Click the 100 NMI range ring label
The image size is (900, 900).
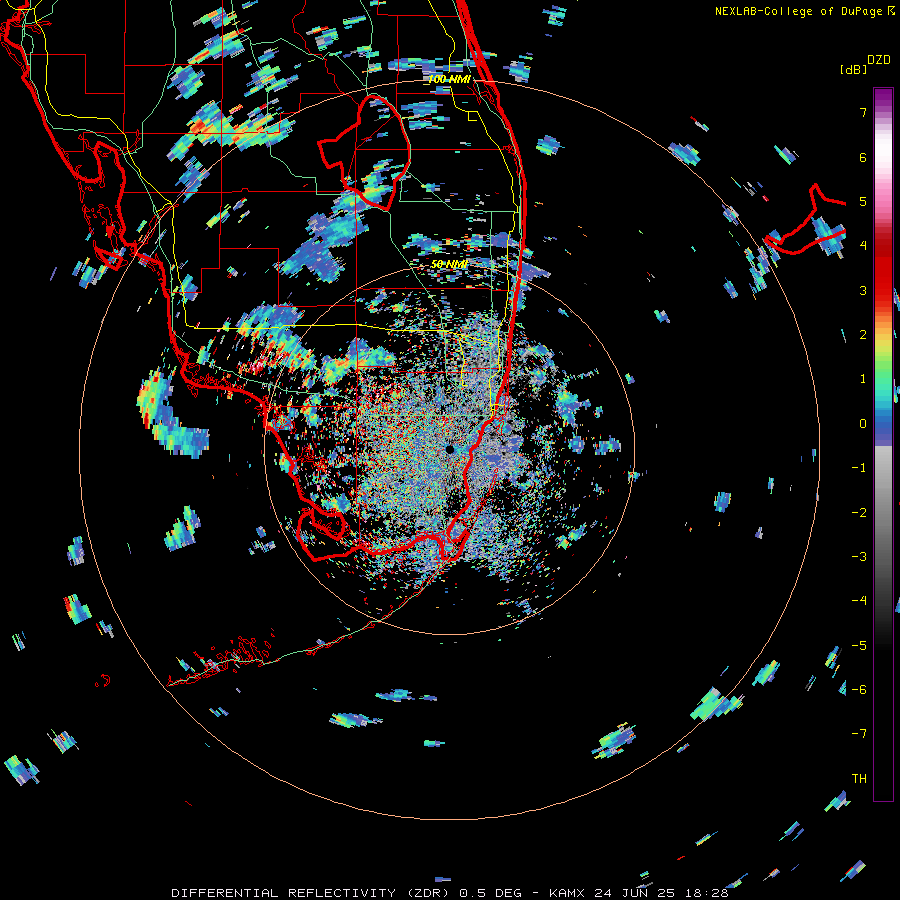449,79
